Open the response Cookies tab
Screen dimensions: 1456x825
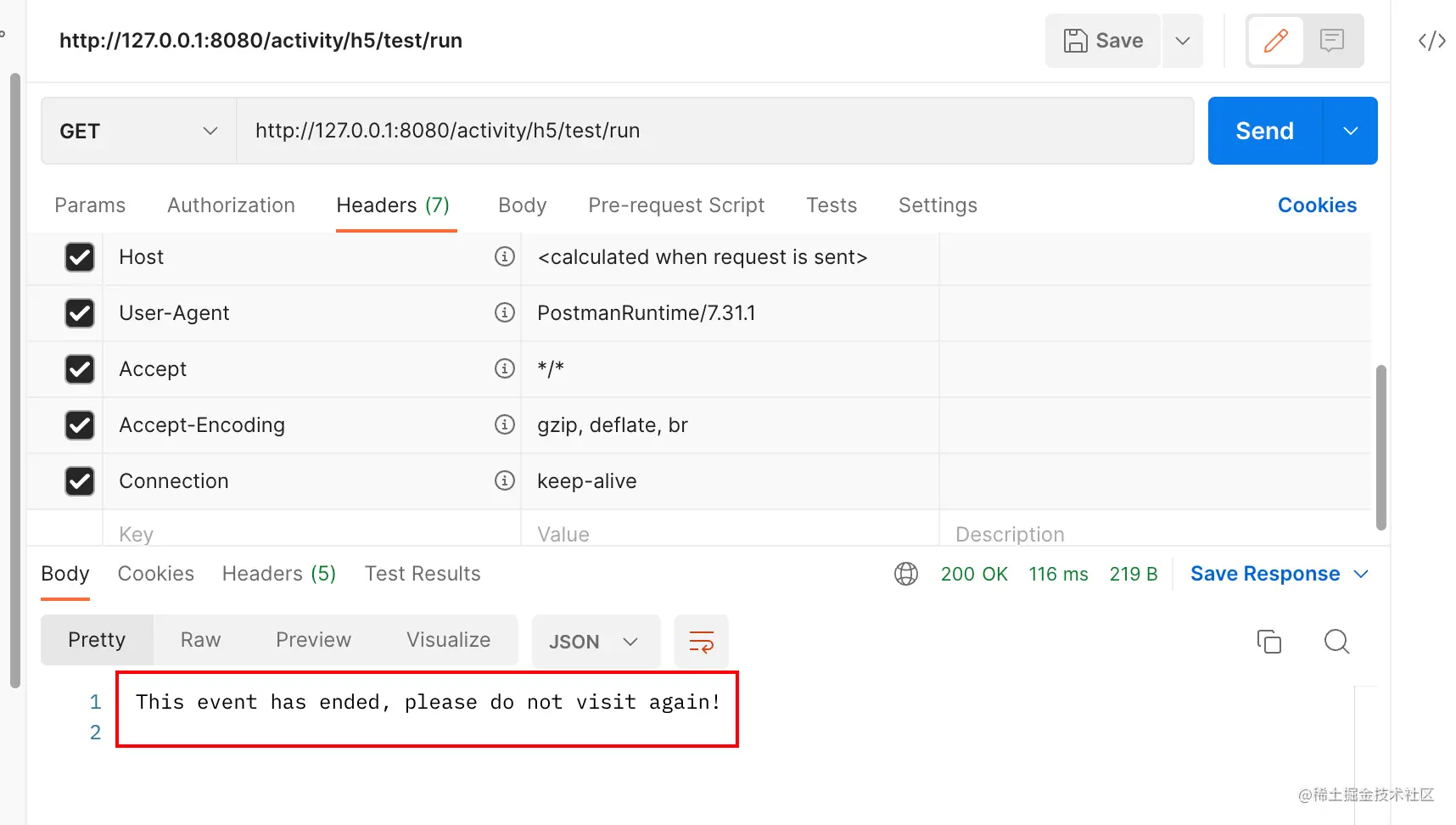[156, 574]
